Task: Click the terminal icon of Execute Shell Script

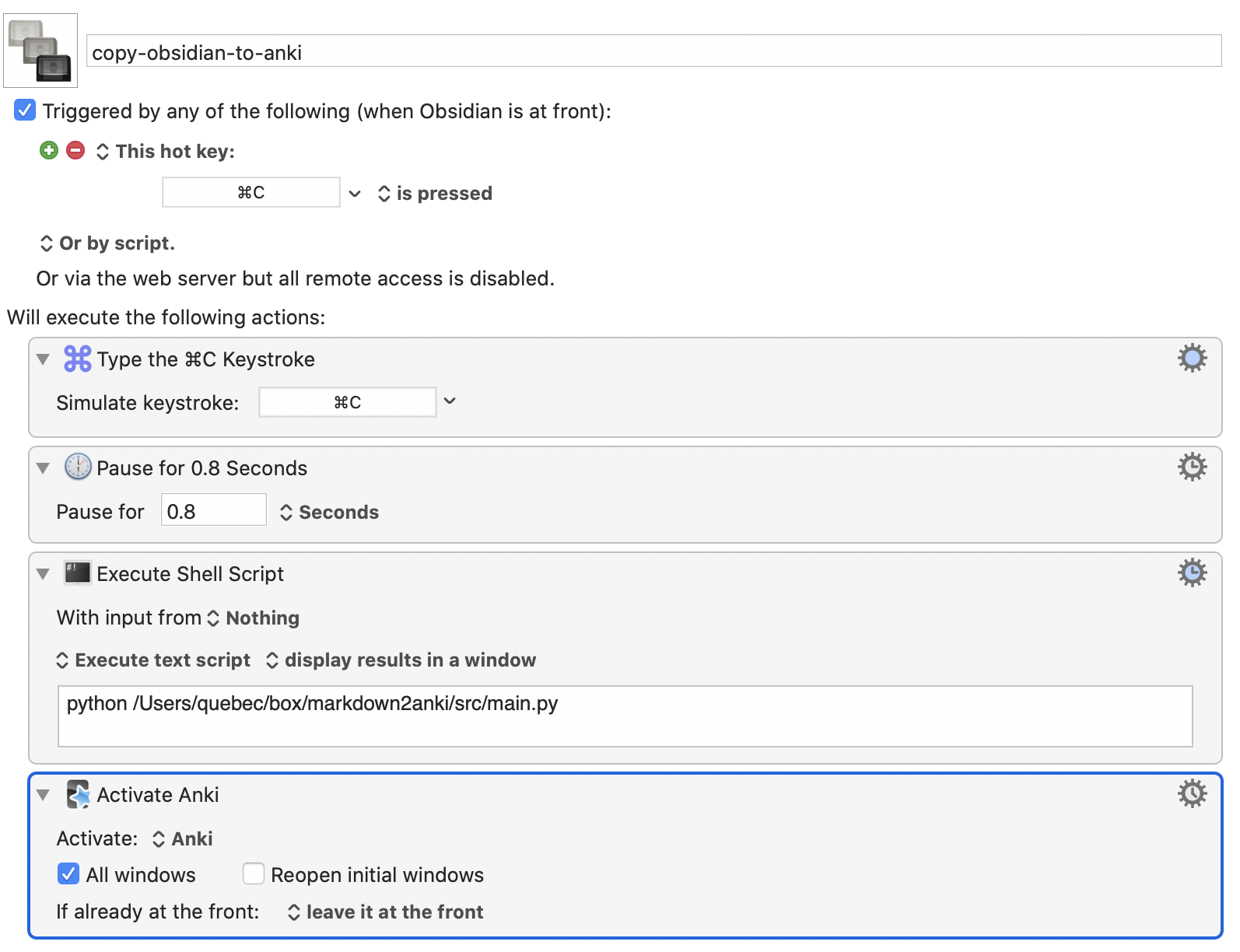Action: [x=78, y=572]
